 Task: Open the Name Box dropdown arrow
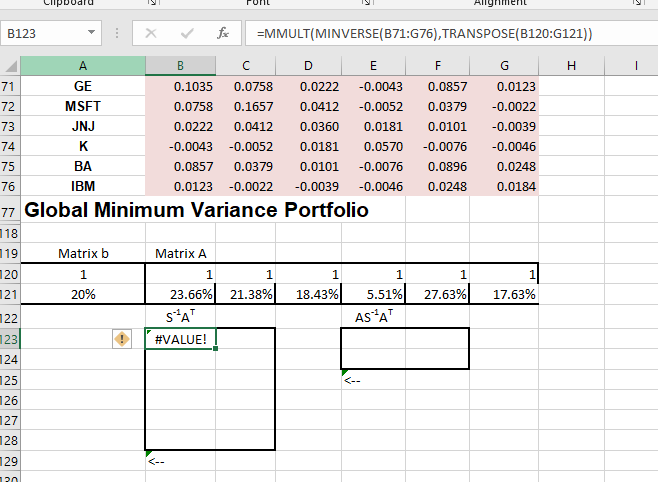(x=91, y=32)
